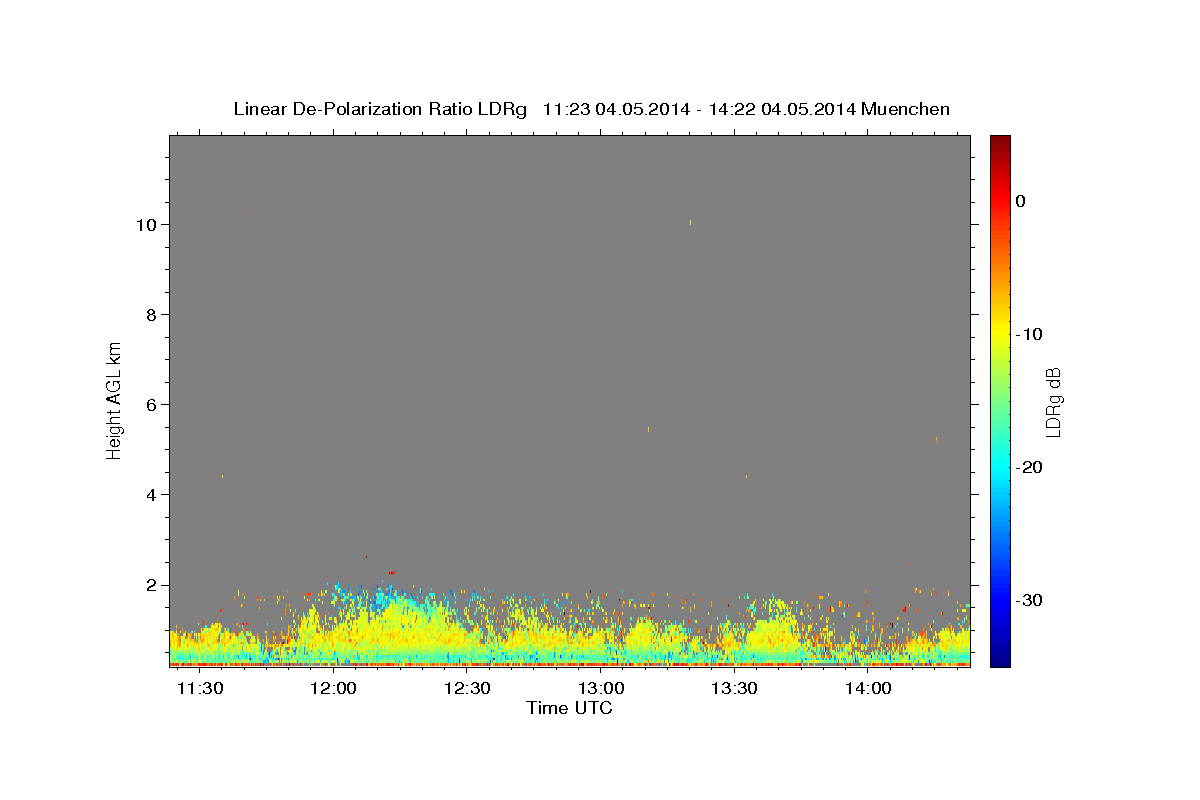The height and width of the screenshot is (800, 1200).
Task: Click the 12:00 time tick label
Action: (x=333, y=689)
